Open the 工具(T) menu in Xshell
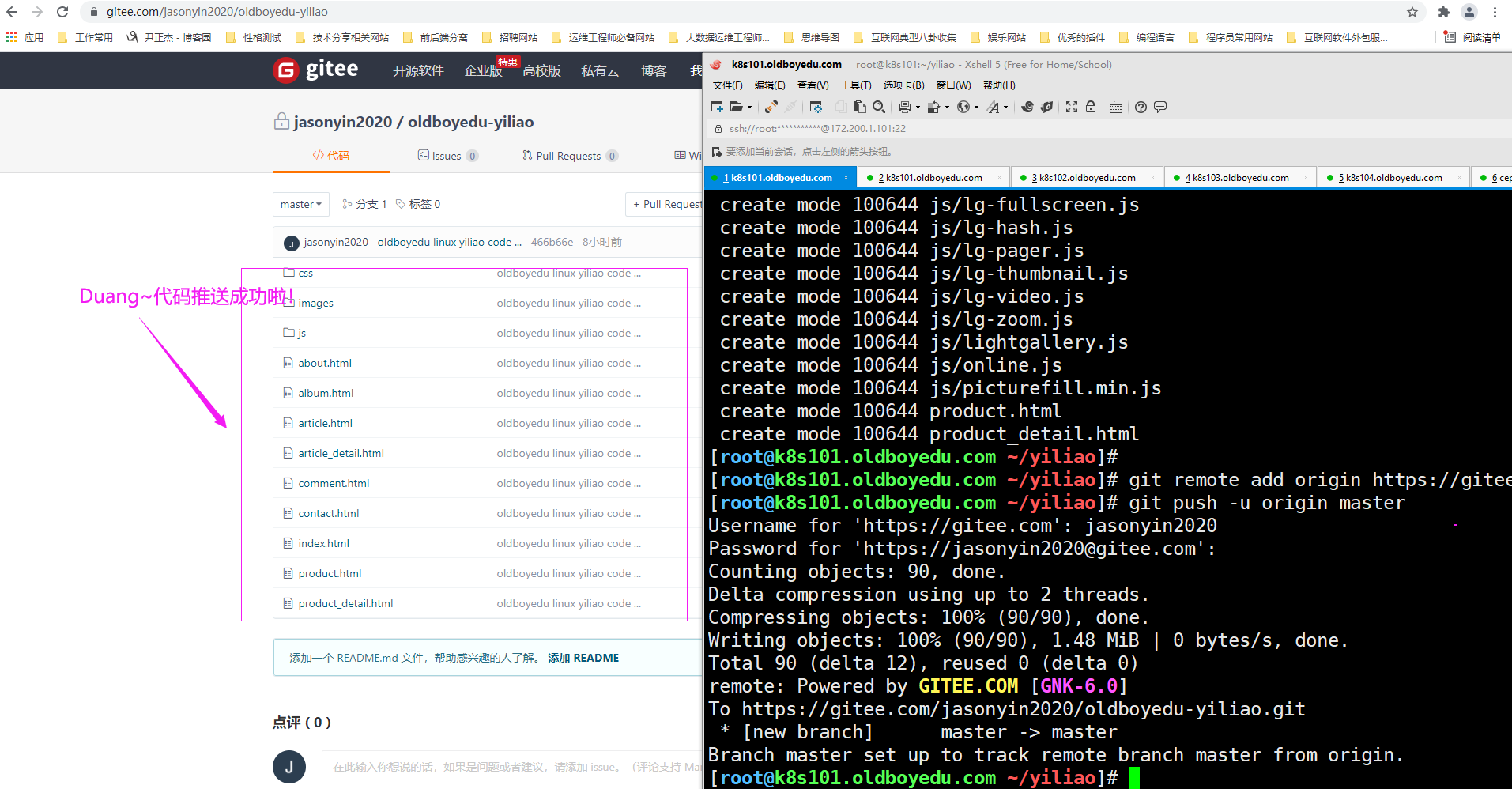This screenshot has width=1512, height=789. [x=855, y=85]
